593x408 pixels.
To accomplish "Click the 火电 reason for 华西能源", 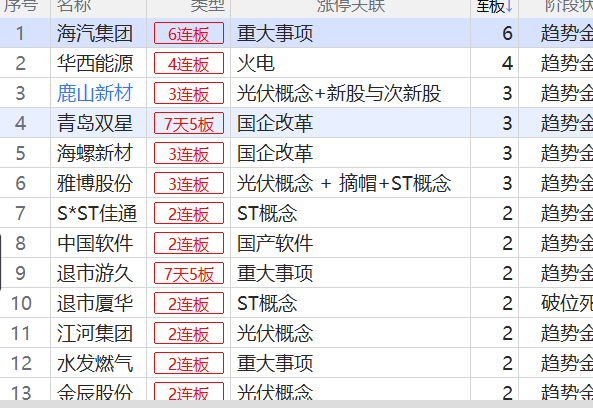I will coord(256,63).
